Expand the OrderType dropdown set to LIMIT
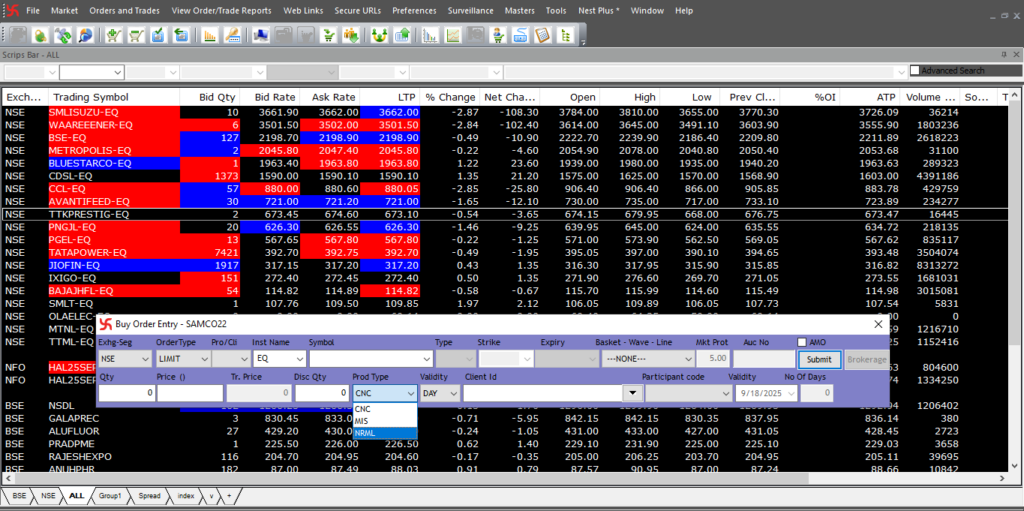Image resolution: width=1024 pixels, height=511 pixels. tap(180, 358)
